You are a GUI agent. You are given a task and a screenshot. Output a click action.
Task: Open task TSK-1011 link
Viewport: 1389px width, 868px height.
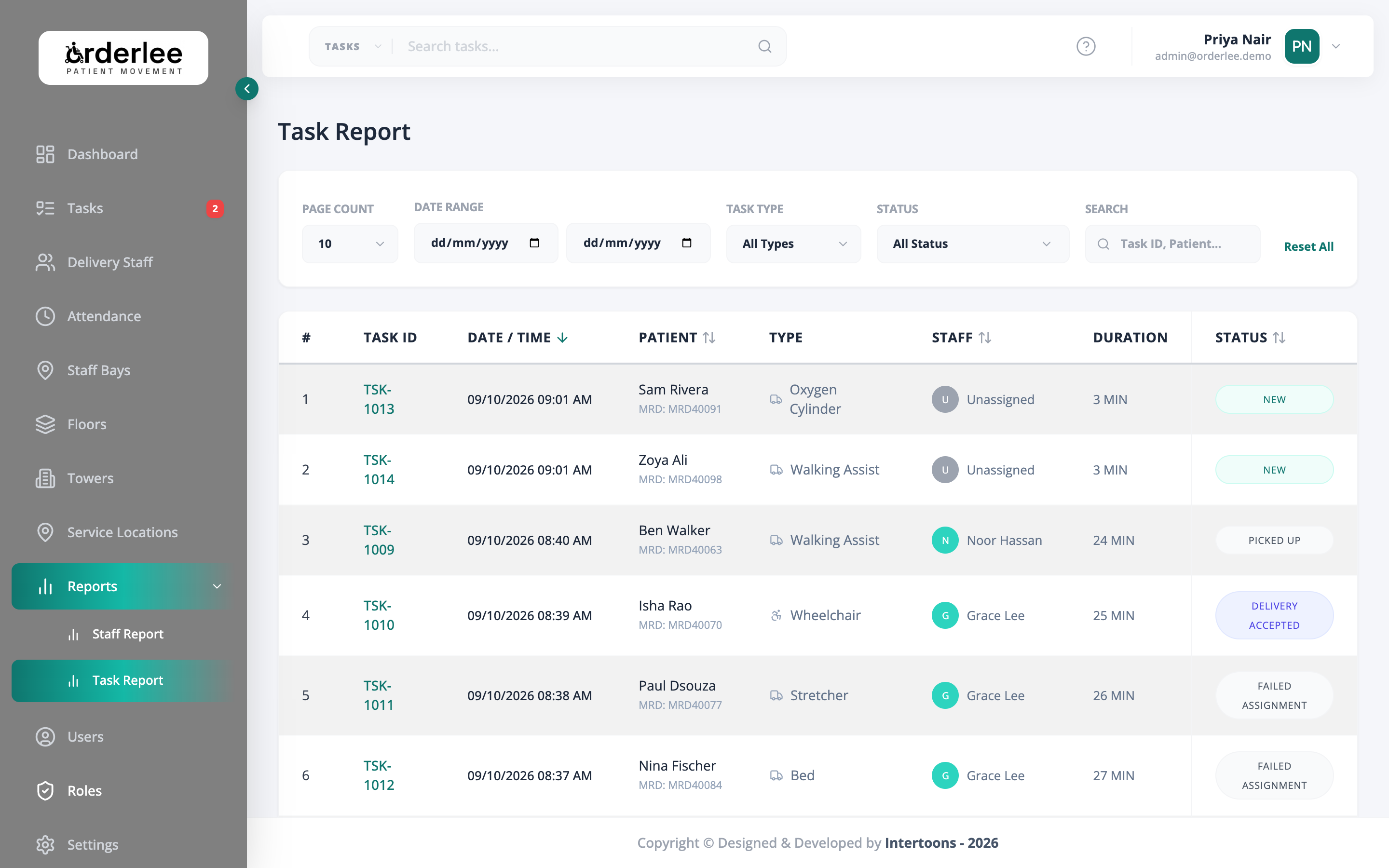click(x=379, y=695)
